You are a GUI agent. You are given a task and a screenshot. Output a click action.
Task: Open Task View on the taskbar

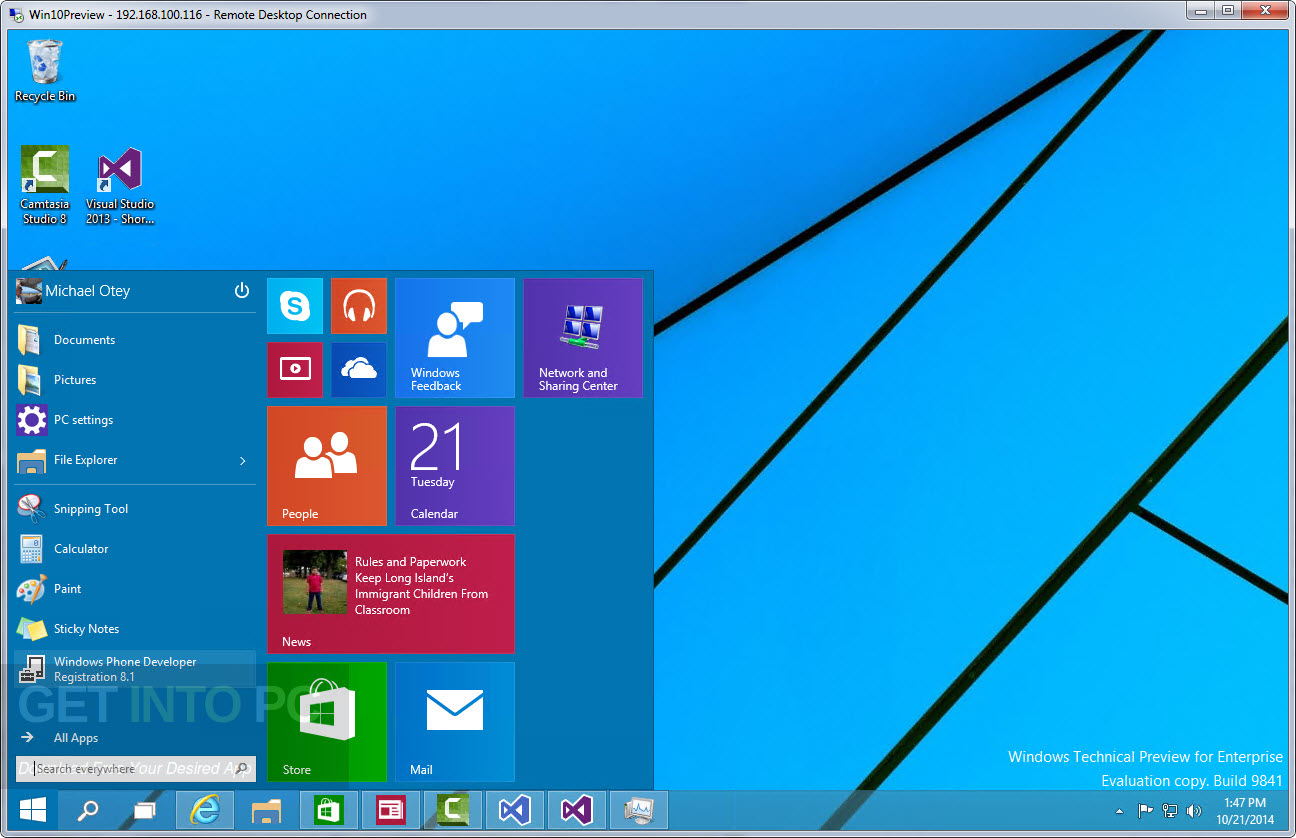[x=146, y=810]
